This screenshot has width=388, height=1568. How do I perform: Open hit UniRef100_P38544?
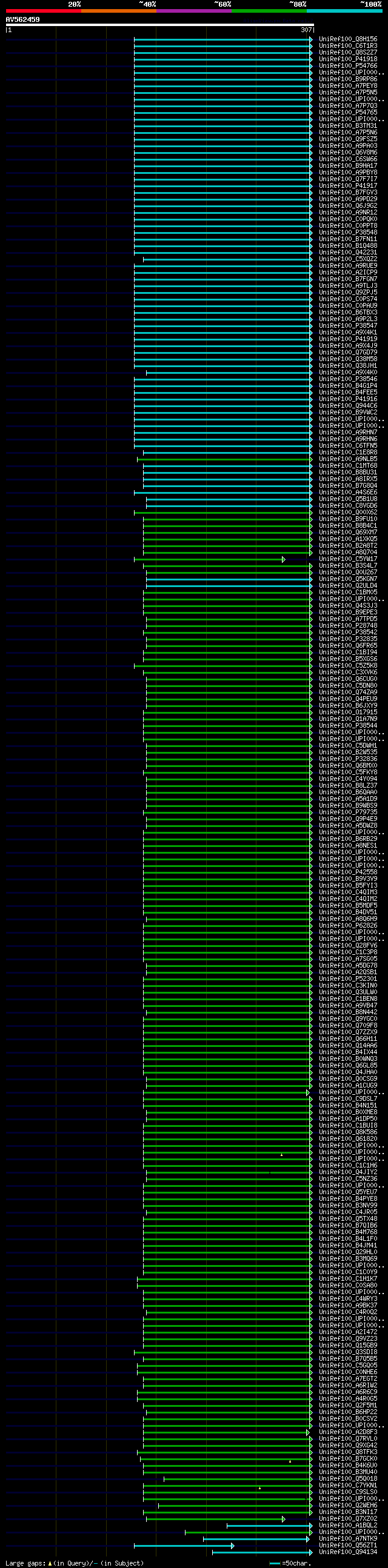pyautogui.click(x=348, y=726)
